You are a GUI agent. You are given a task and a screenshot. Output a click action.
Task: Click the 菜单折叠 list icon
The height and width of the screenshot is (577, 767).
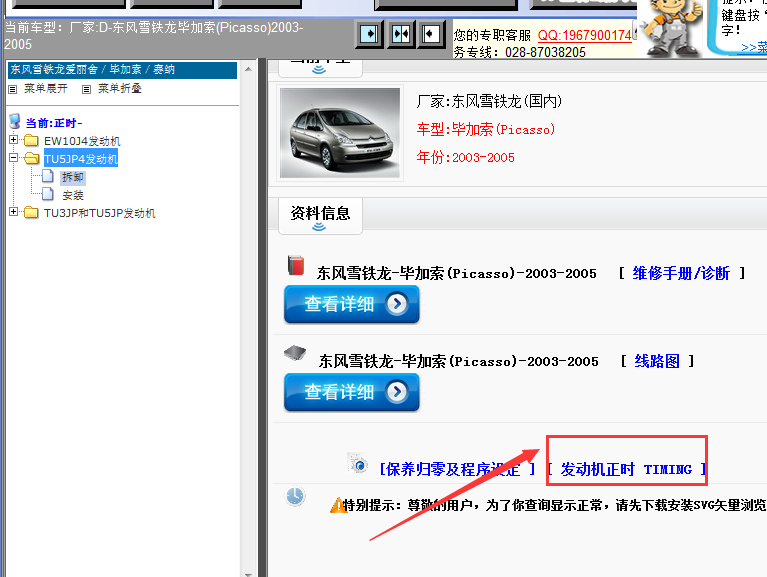(x=87, y=89)
